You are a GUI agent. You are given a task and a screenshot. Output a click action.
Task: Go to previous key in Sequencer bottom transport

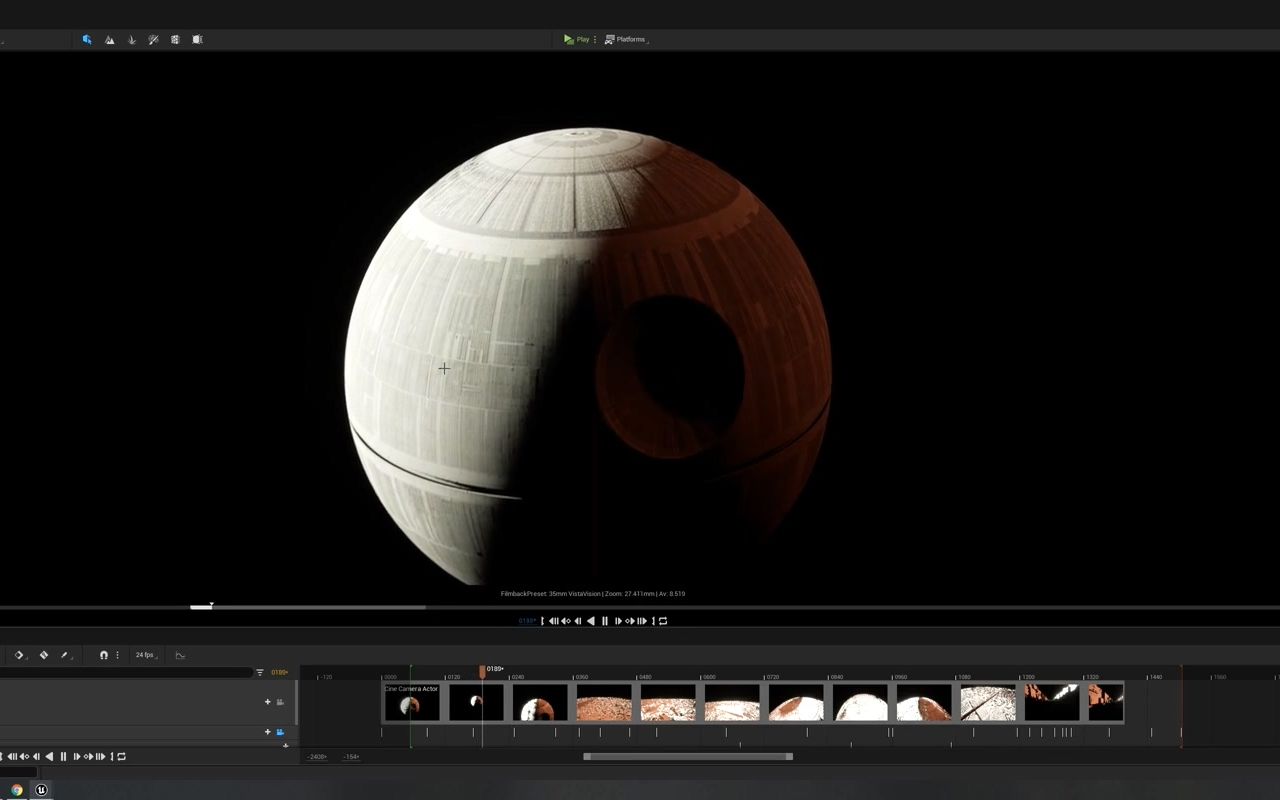(x=24, y=757)
